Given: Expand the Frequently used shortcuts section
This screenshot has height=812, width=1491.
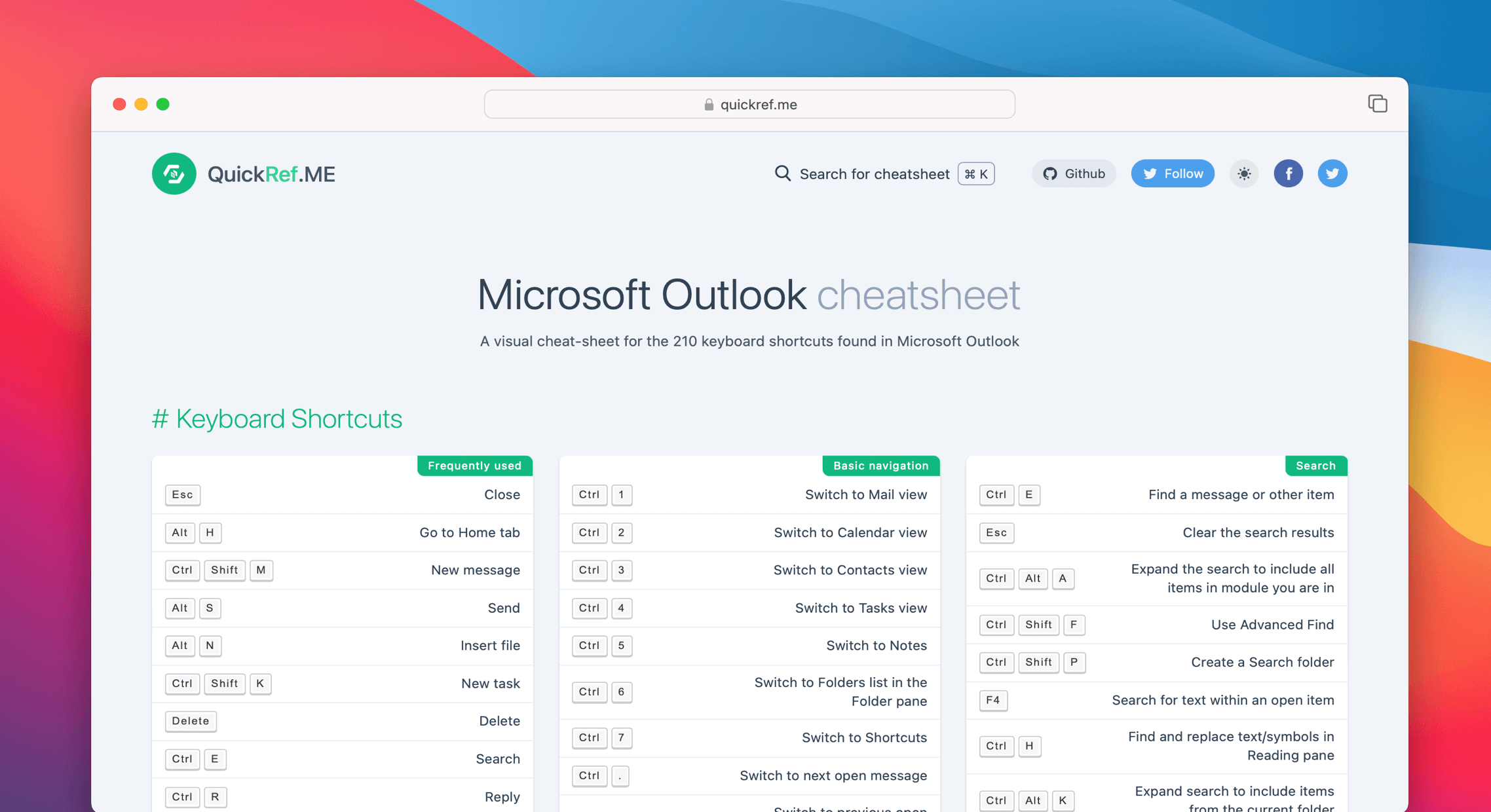Looking at the screenshot, I should pyautogui.click(x=474, y=465).
